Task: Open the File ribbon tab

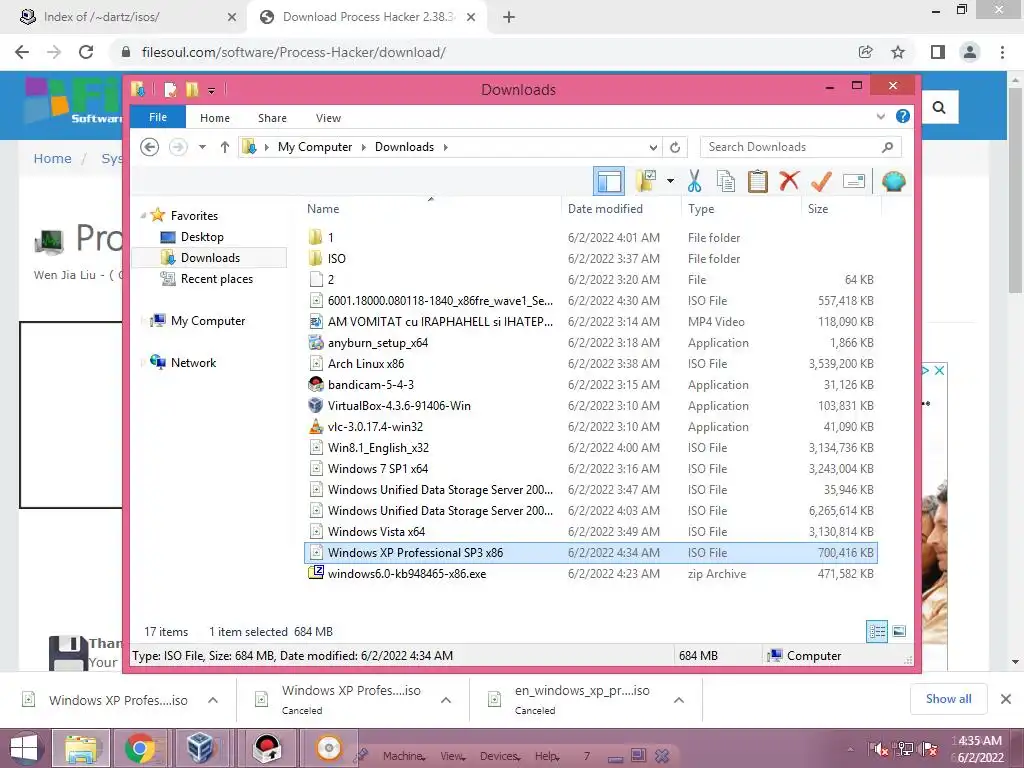Action: [x=158, y=117]
